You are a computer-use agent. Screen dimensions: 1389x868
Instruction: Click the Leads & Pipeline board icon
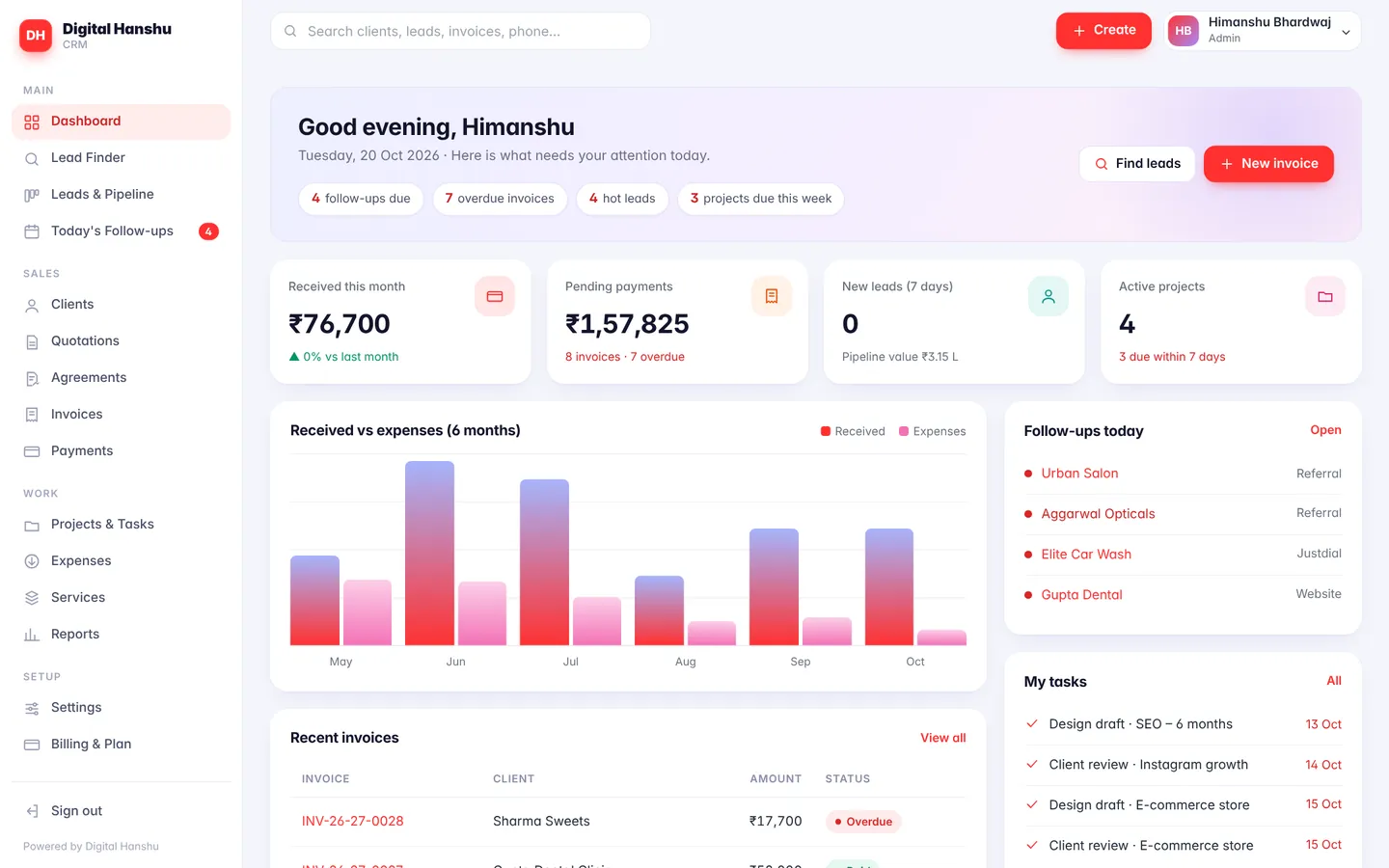click(x=32, y=195)
